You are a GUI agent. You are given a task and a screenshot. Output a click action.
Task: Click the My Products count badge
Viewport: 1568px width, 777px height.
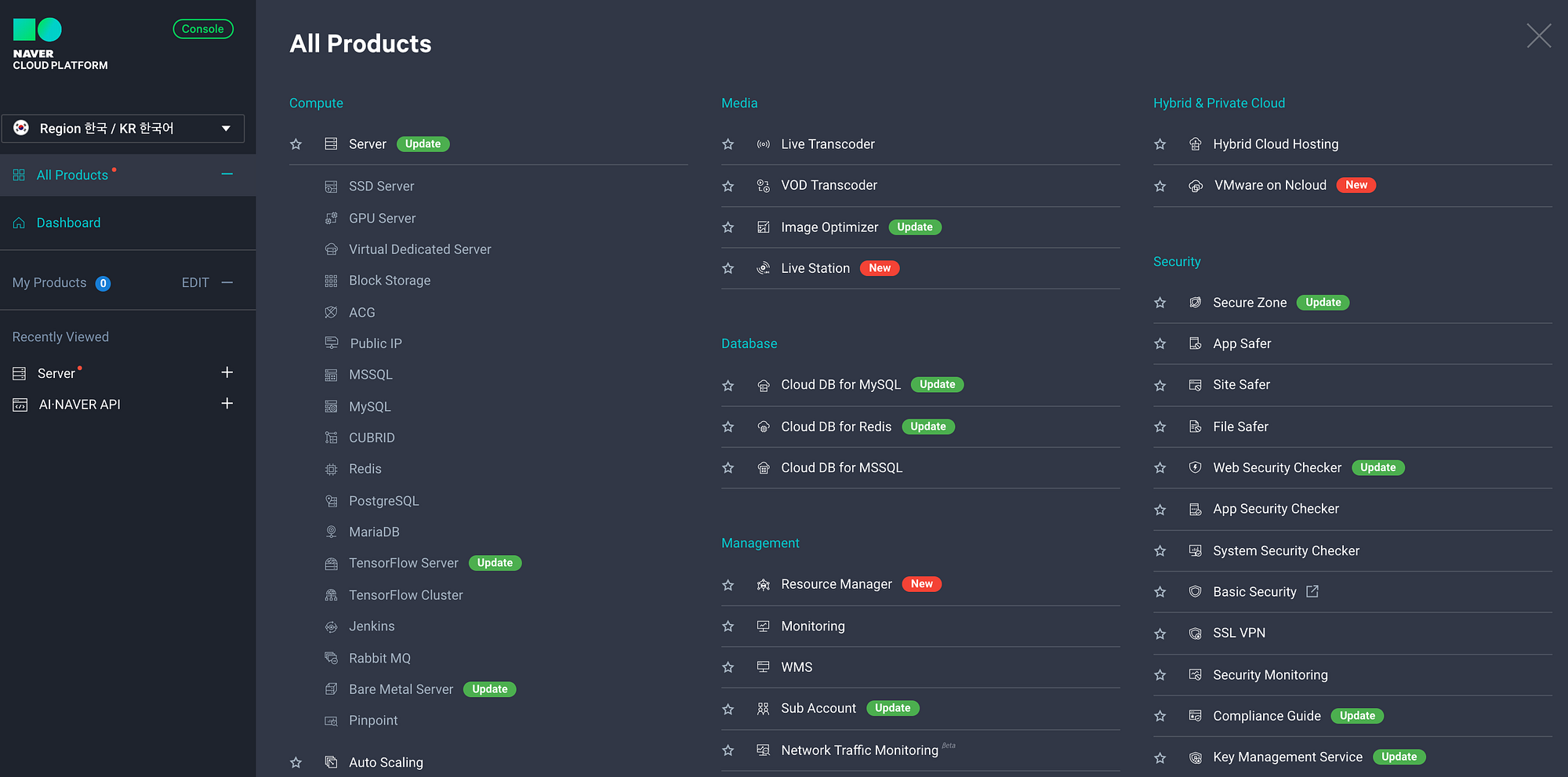pos(103,283)
